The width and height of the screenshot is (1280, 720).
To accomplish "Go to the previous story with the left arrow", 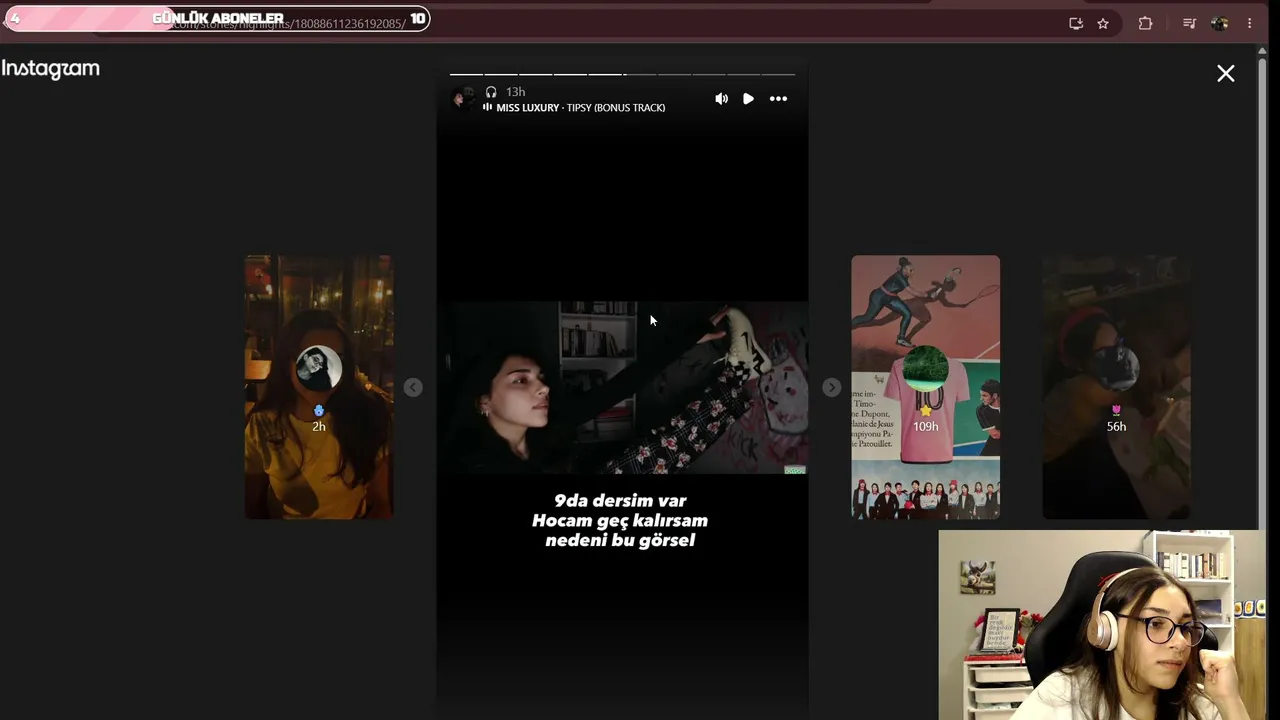I will click(x=413, y=387).
